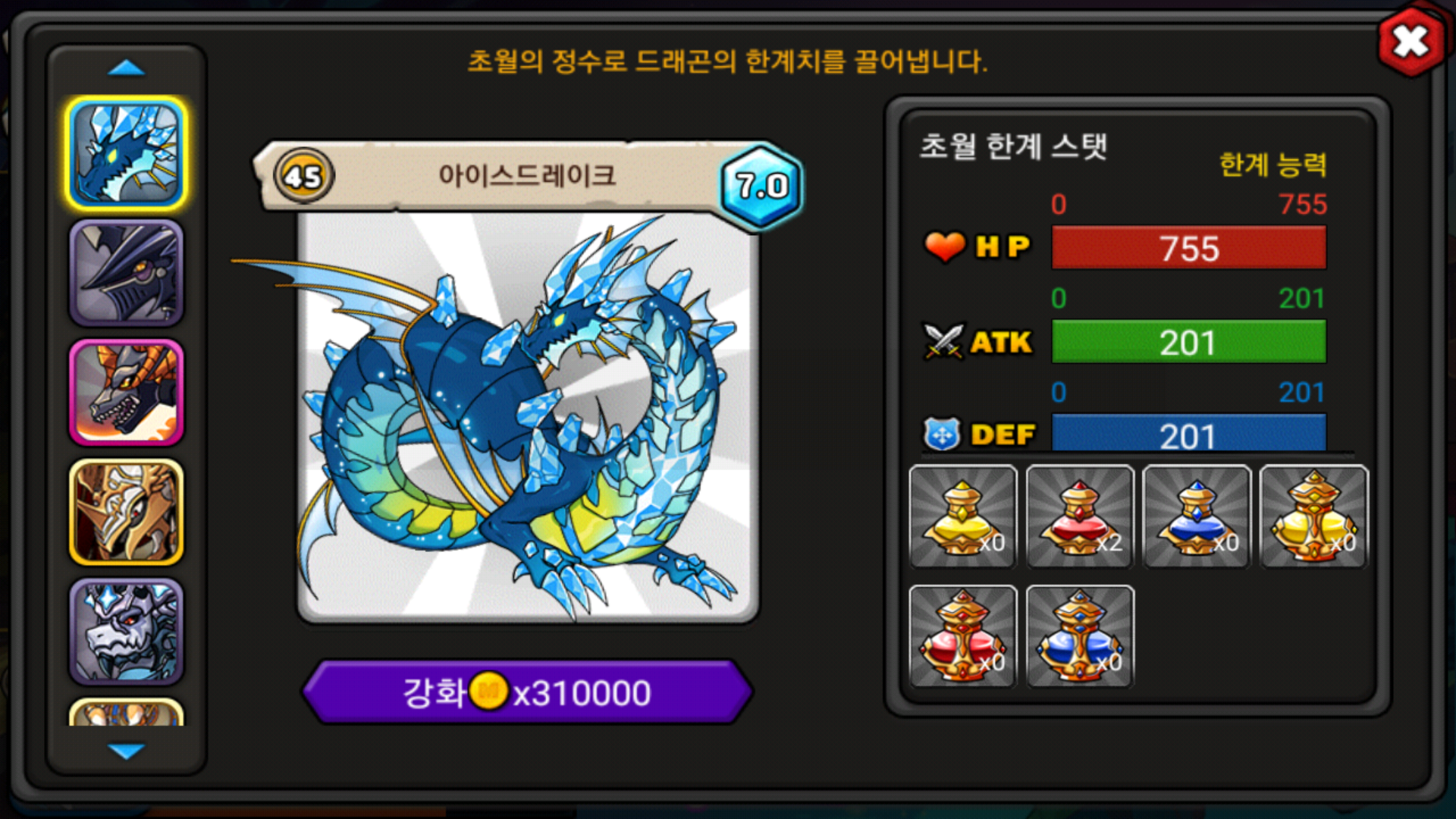Click the DEF shield icon
1456x819 pixels.
click(943, 435)
